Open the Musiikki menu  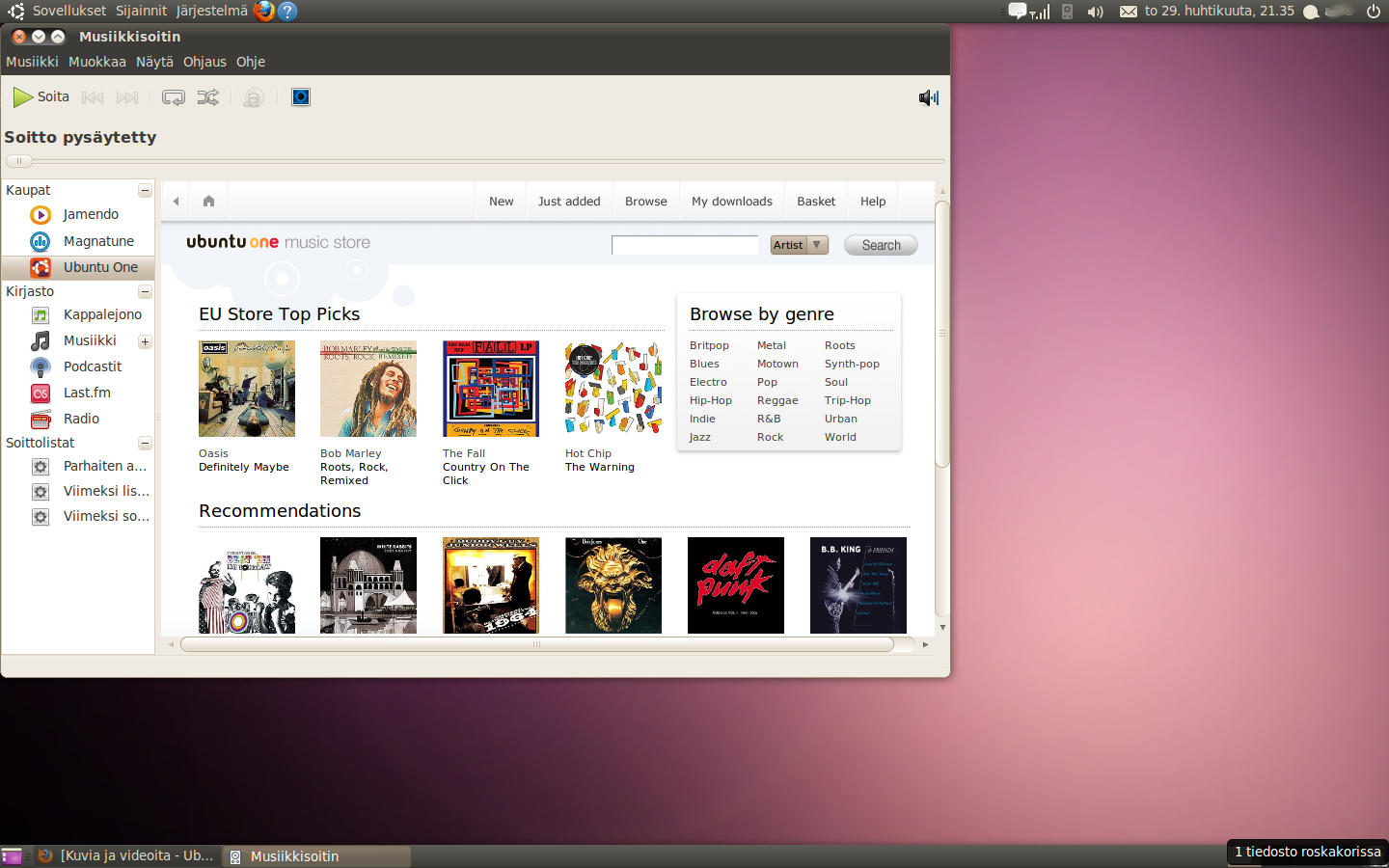[x=32, y=62]
